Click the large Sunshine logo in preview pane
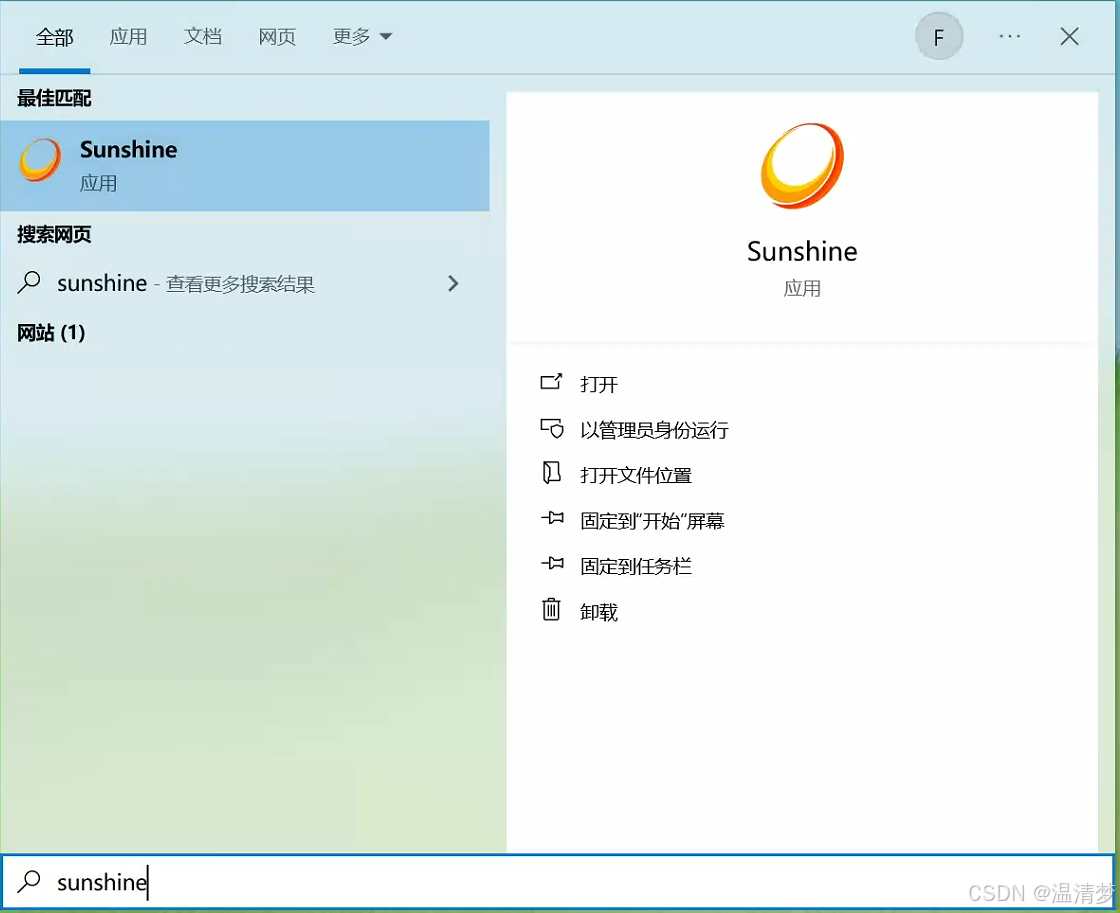 click(802, 166)
